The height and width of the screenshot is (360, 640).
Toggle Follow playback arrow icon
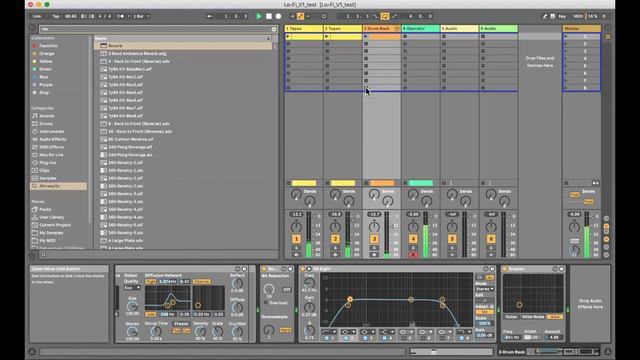pyautogui.click(x=210, y=16)
